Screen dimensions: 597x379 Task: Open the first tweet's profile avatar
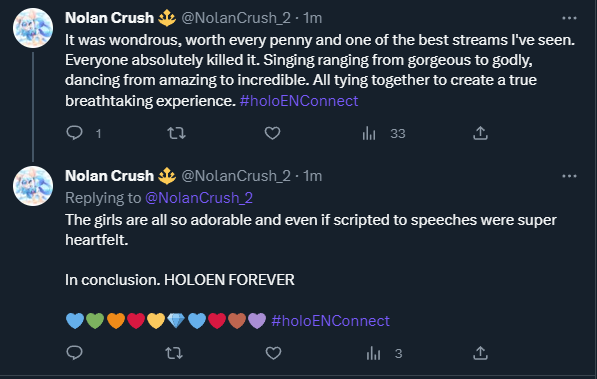tap(33, 28)
